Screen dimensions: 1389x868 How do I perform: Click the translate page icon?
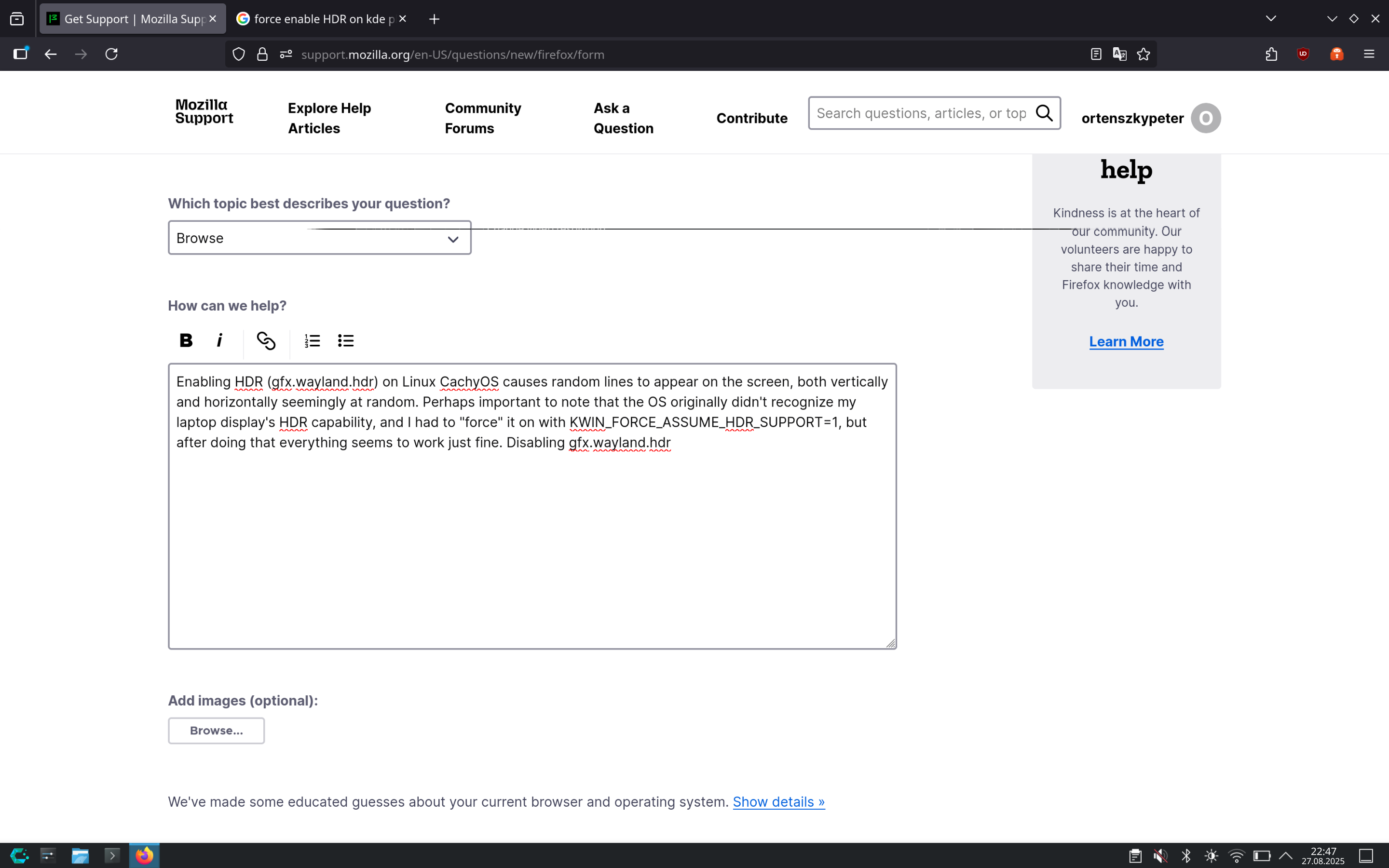coord(1119,54)
